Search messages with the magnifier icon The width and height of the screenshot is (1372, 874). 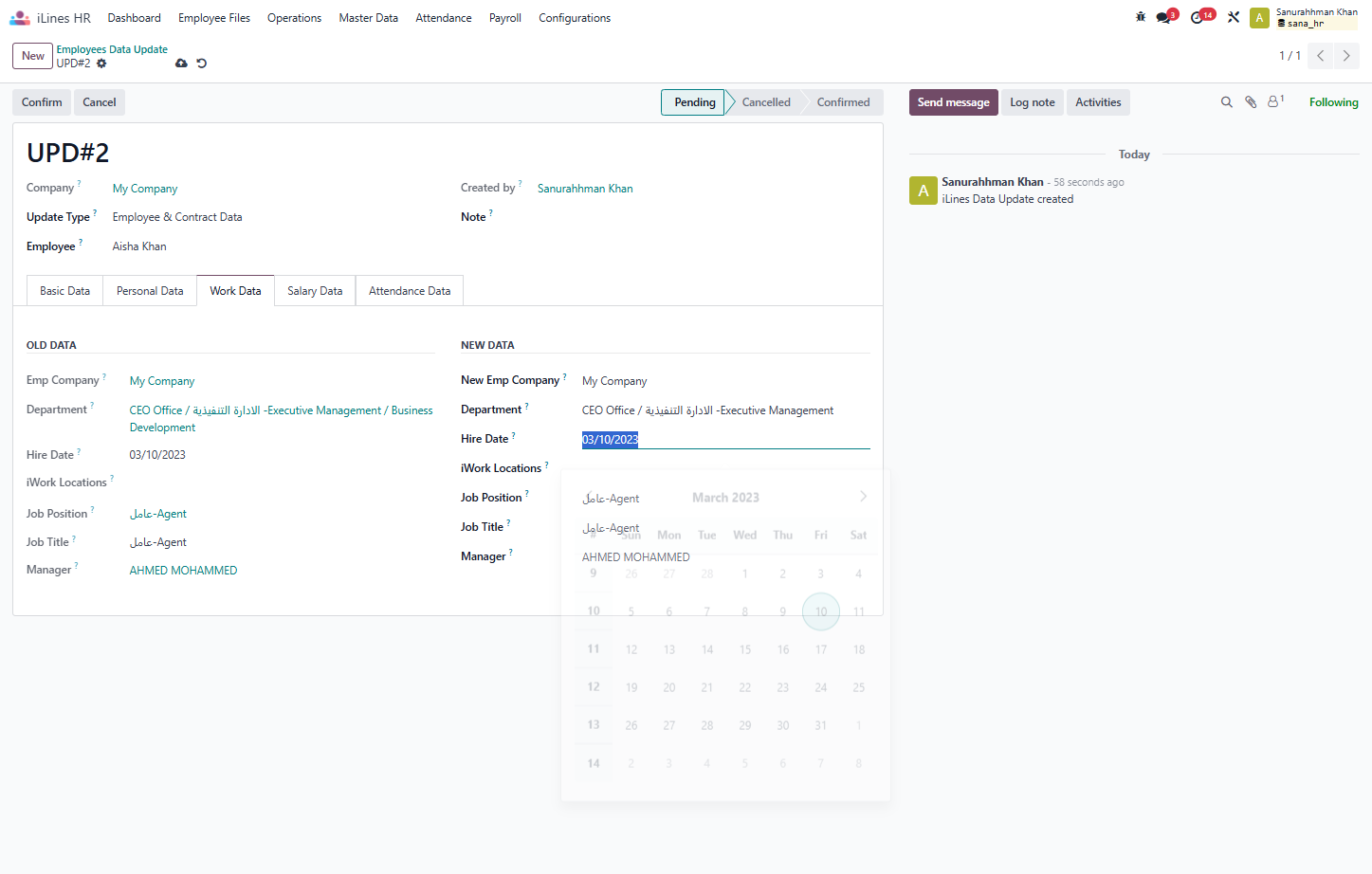click(x=1226, y=102)
